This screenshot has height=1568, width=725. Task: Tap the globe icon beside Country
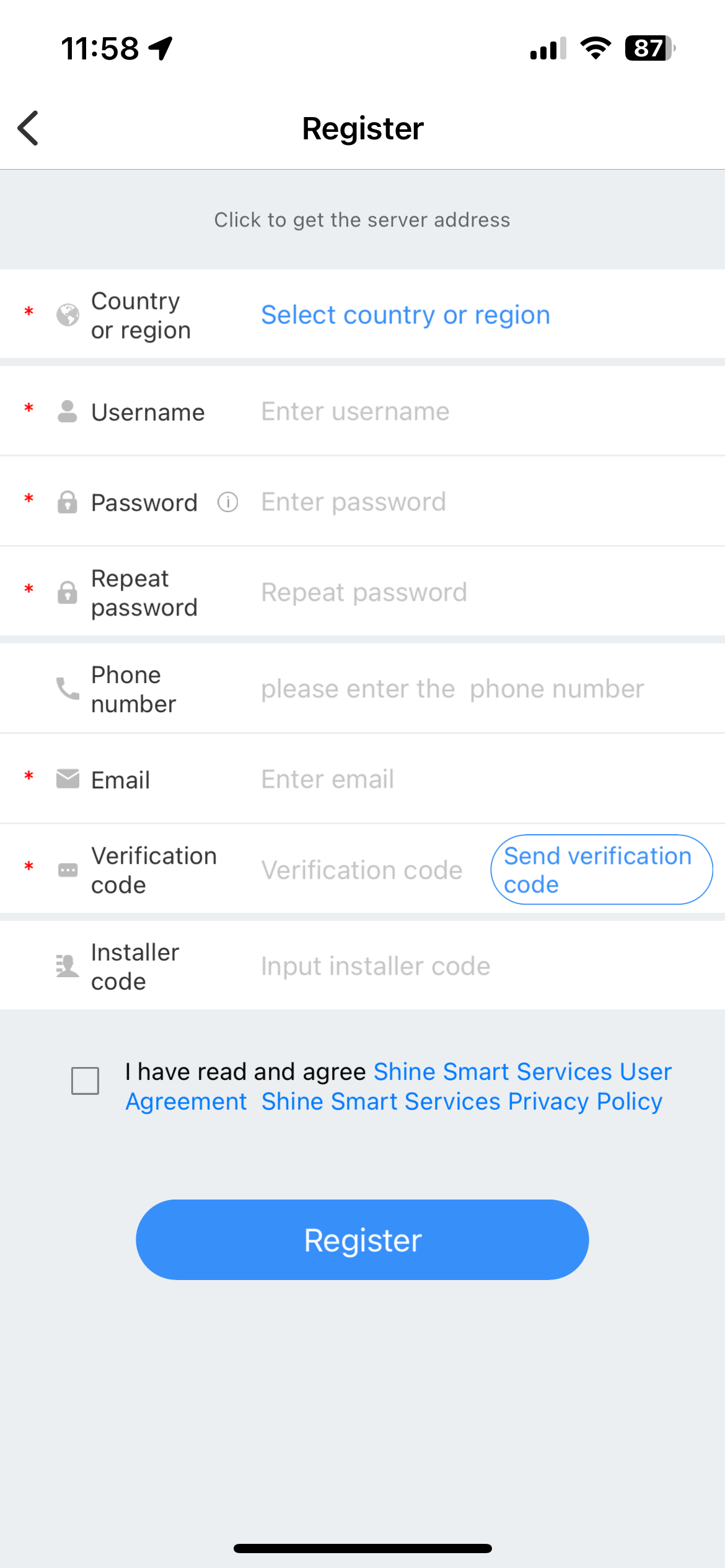point(68,315)
